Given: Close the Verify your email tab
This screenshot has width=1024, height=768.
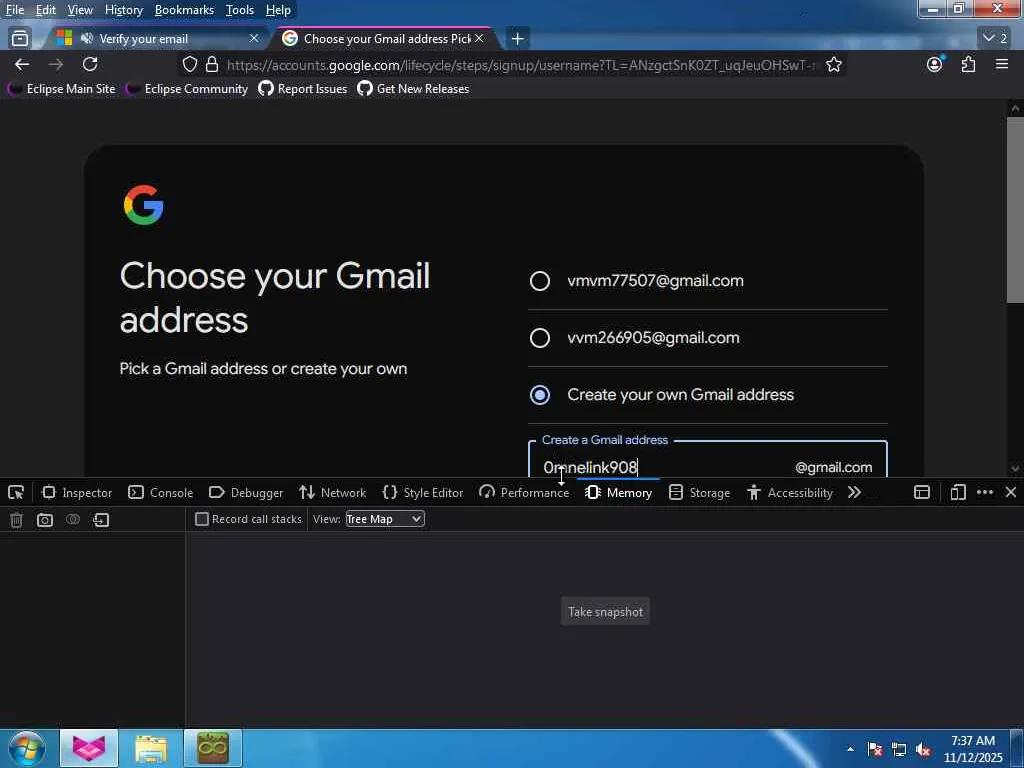Looking at the screenshot, I should click(254, 39).
